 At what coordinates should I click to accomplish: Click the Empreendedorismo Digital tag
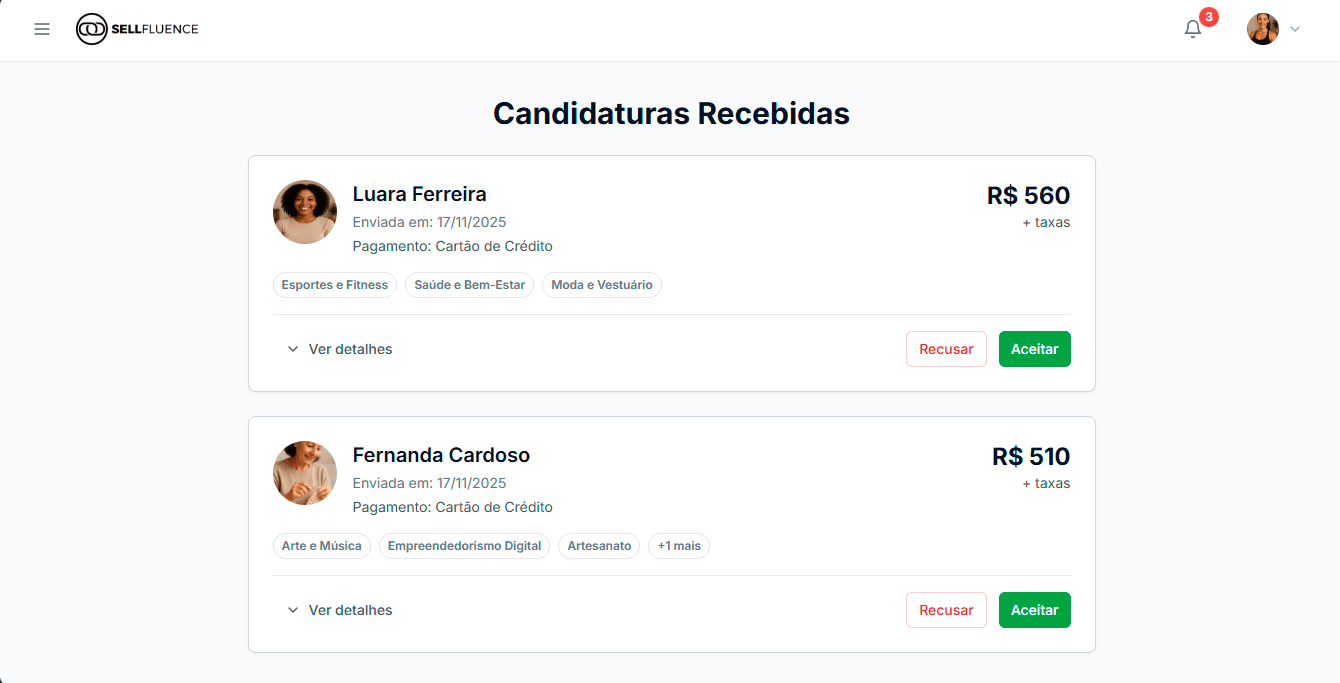[x=464, y=546]
